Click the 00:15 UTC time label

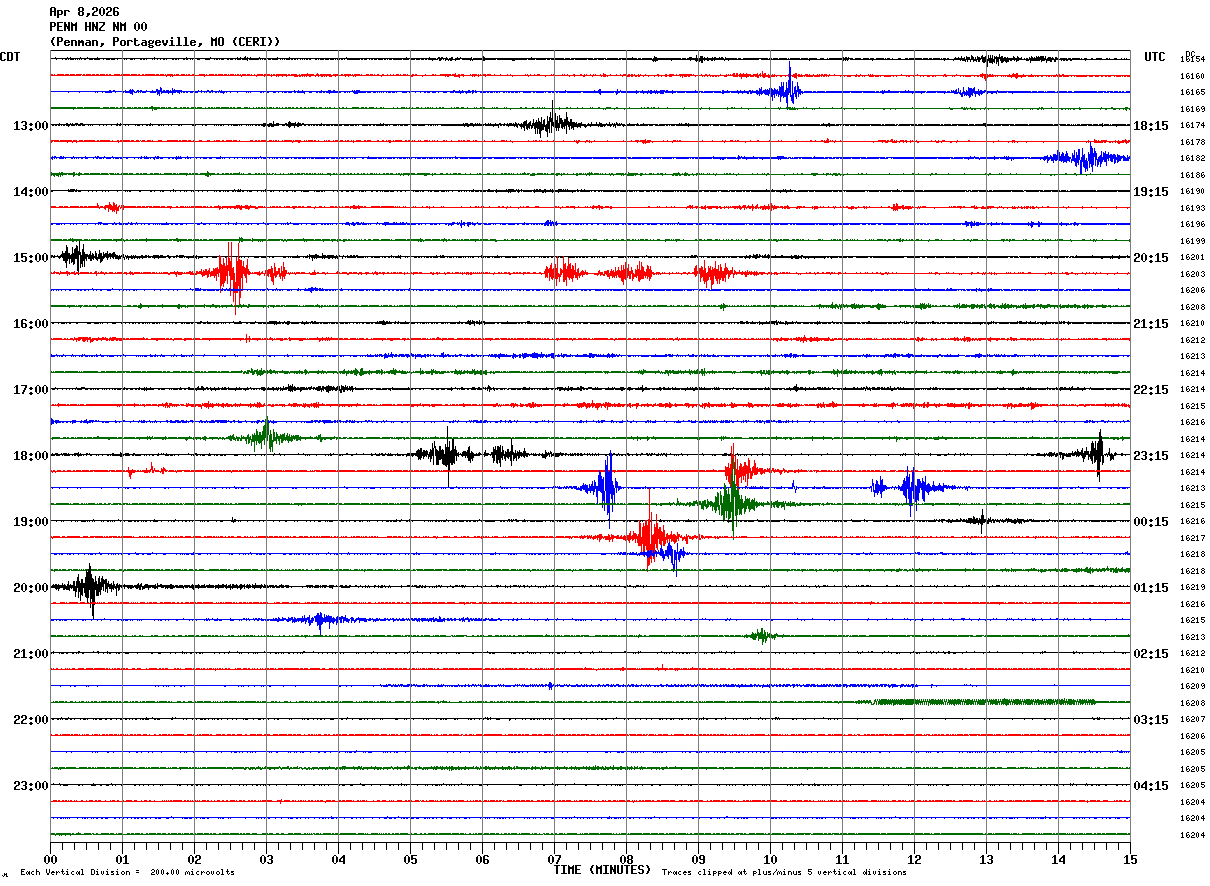click(x=1151, y=522)
